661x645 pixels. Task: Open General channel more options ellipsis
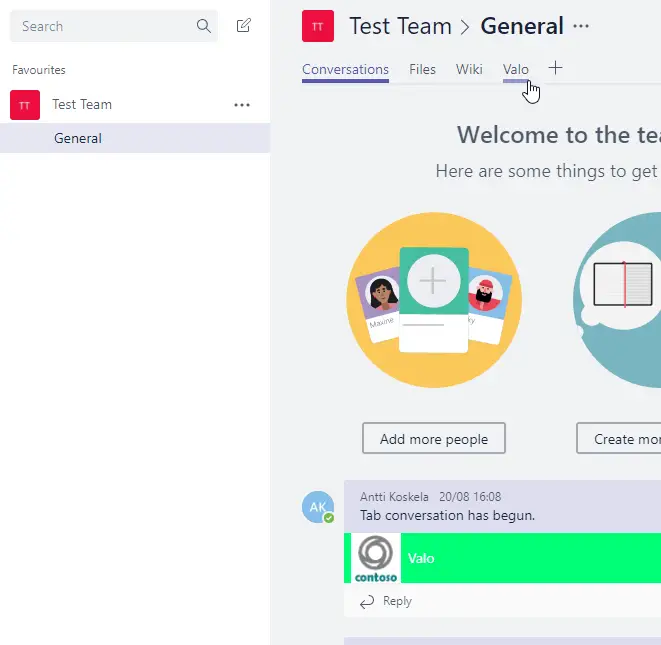[581, 26]
